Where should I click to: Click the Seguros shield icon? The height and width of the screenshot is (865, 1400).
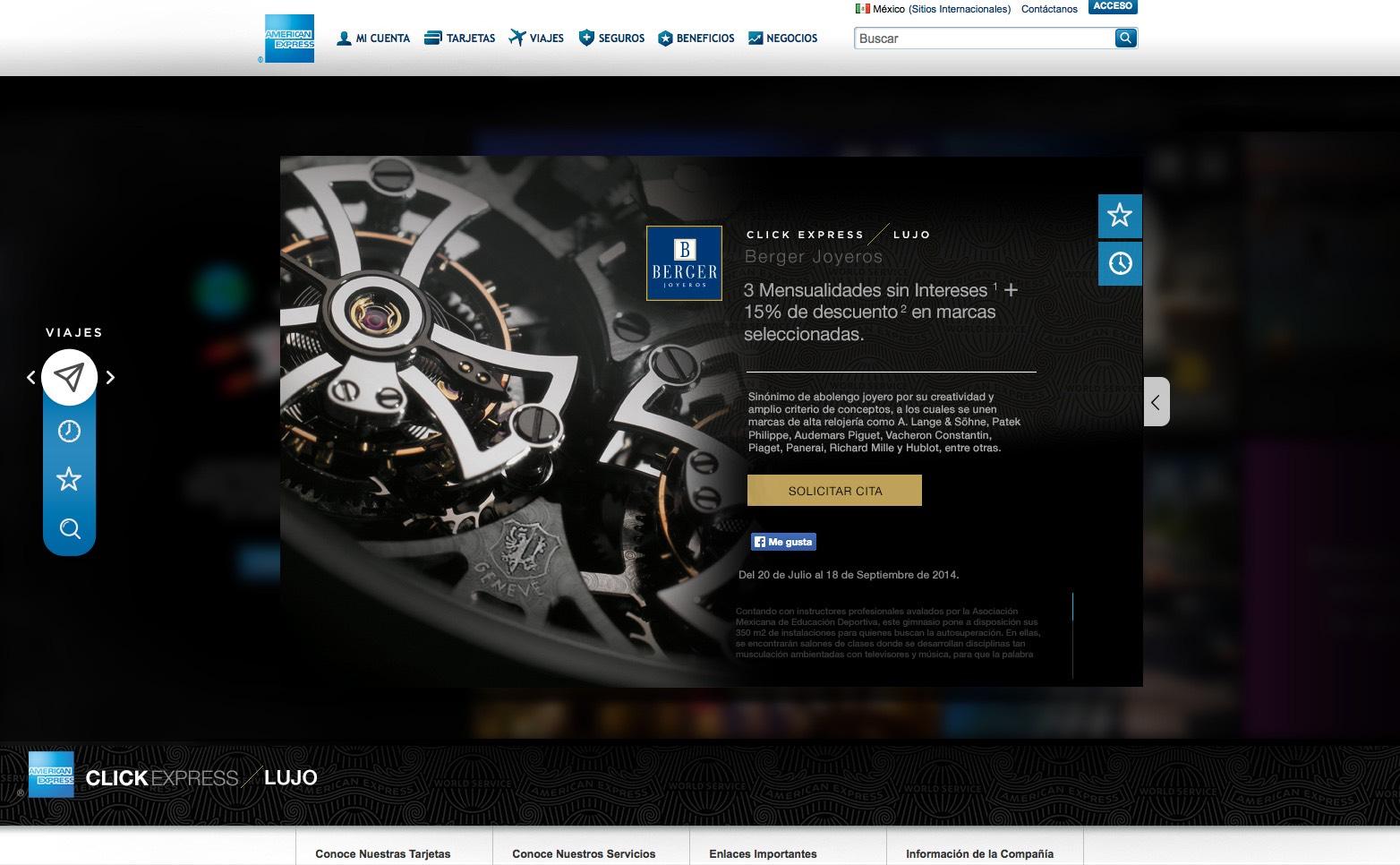[586, 38]
